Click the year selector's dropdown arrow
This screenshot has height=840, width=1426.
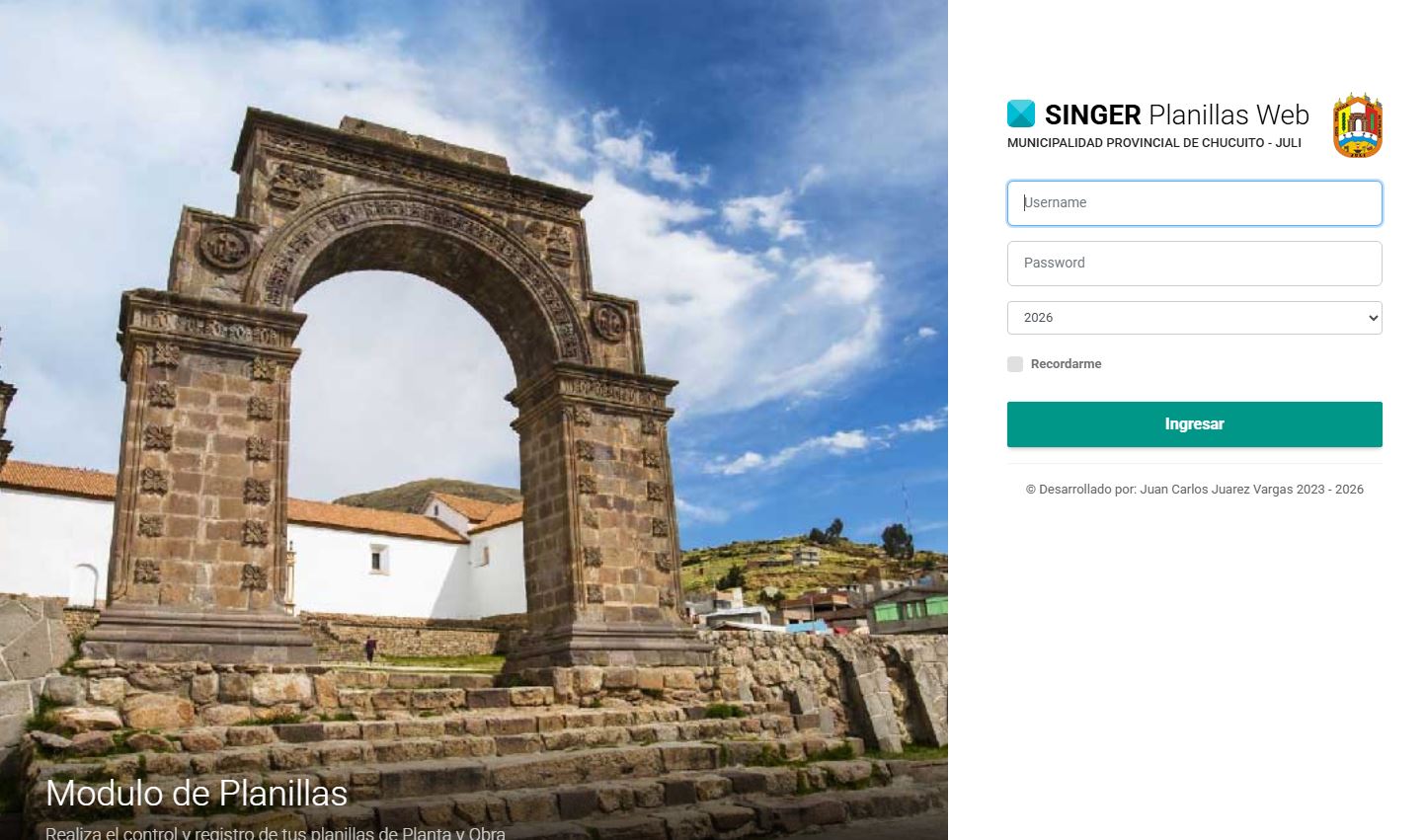pyautogui.click(x=1372, y=318)
